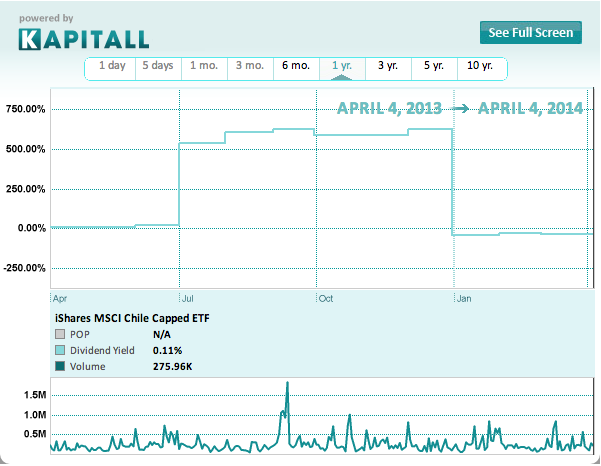
Task: Click the 1.0M volume axis label
Action: point(35,415)
